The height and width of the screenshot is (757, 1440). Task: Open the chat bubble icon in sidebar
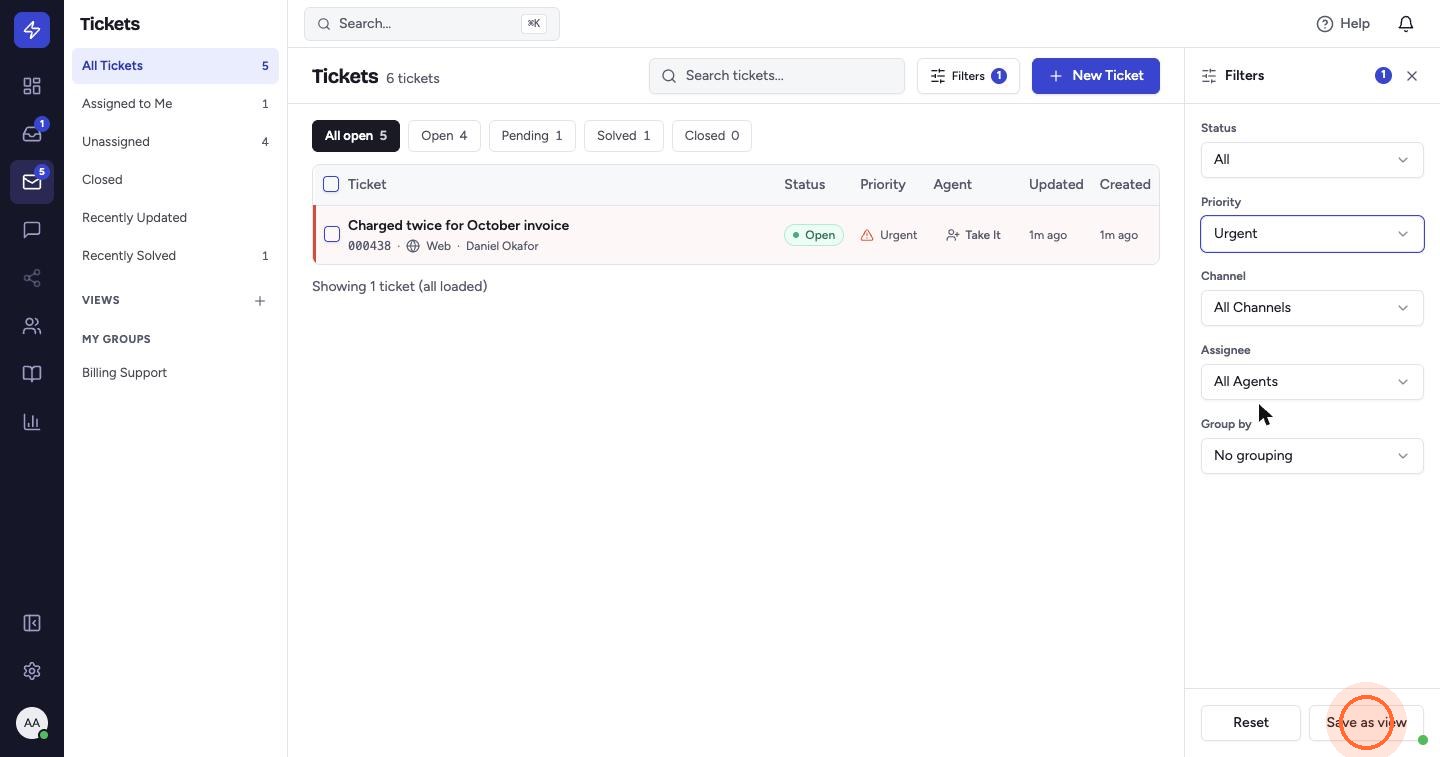(x=32, y=230)
